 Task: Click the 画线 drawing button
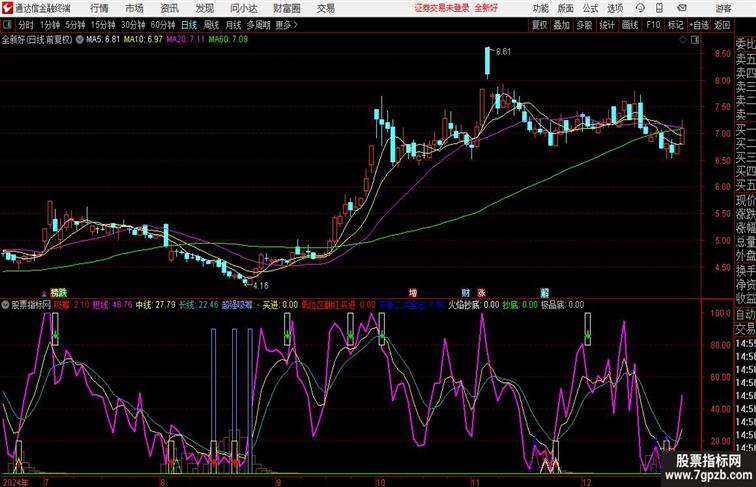click(630, 25)
